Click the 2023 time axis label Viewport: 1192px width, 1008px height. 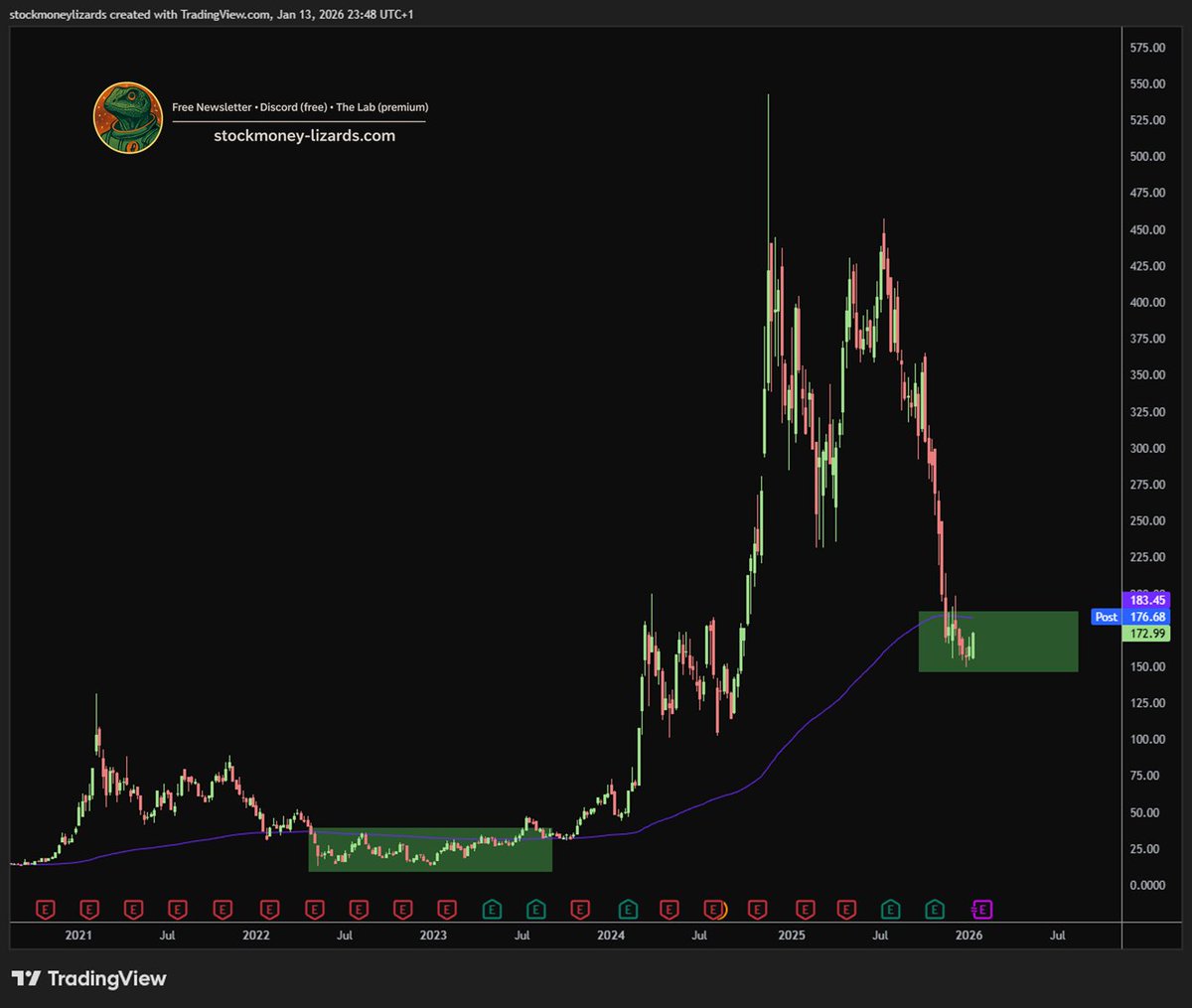(x=433, y=936)
